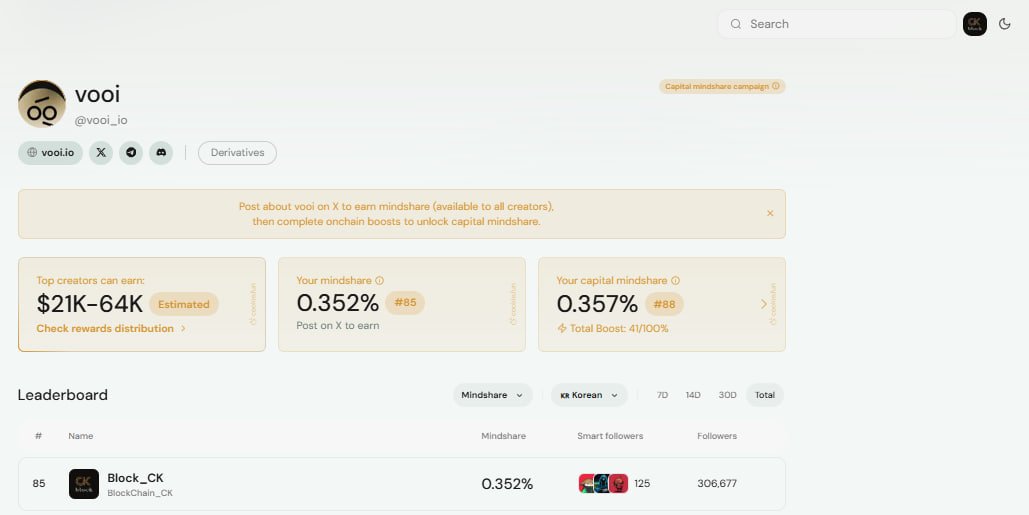1029x515 pixels.
Task: Select the Derivatives tag
Action: pyautogui.click(x=238, y=153)
